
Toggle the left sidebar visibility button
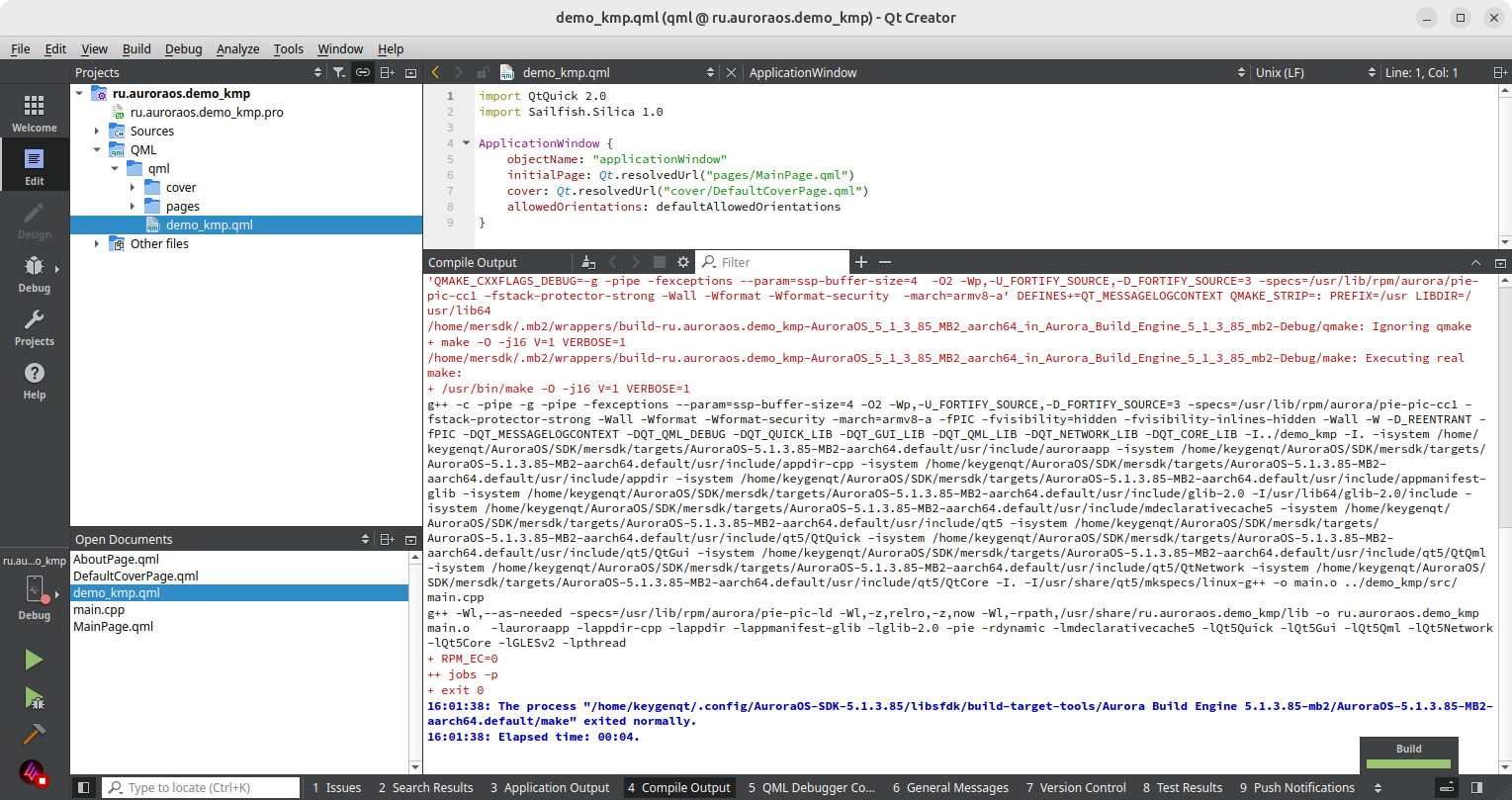(x=84, y=788)
